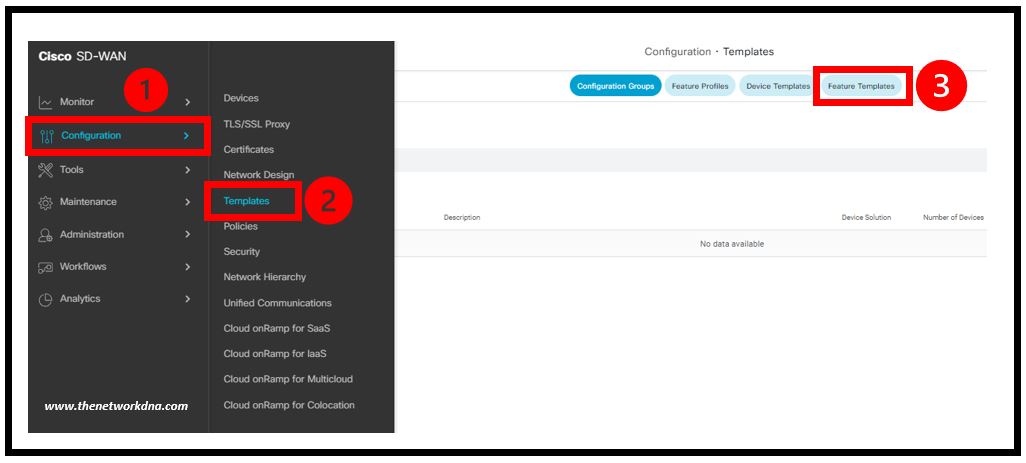The image size is (1026, 463).
Task: Expand the Tools submenu chevron
Action: click(x=187, y=170)
